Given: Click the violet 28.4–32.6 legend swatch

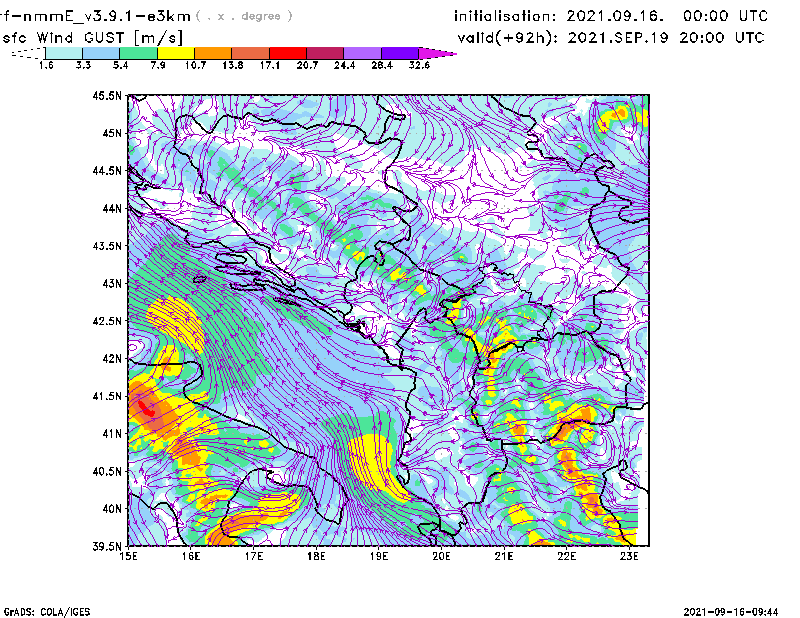Looking at the screenshot, I should tap(399, 53).
